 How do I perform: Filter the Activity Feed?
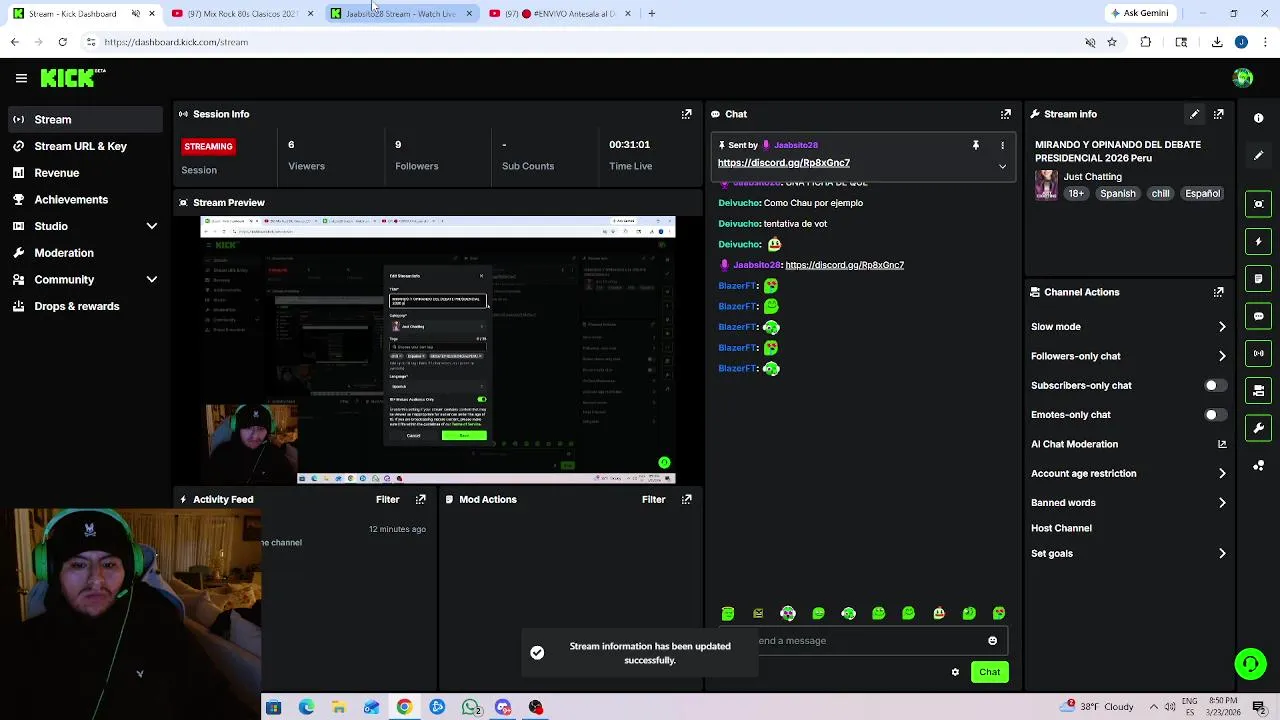[387, 499]
